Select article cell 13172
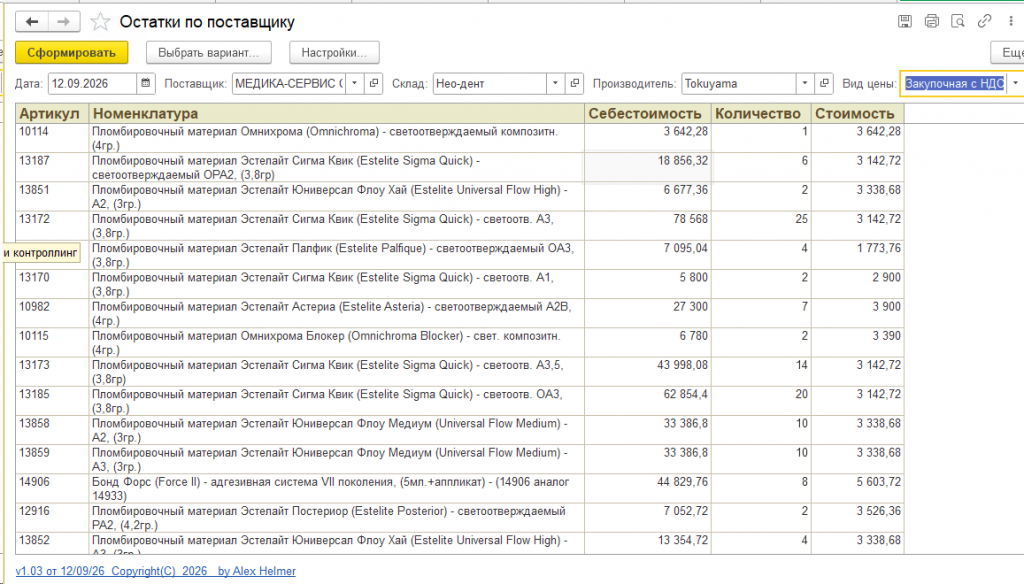1024x584 pixels. tap(52, 226)
